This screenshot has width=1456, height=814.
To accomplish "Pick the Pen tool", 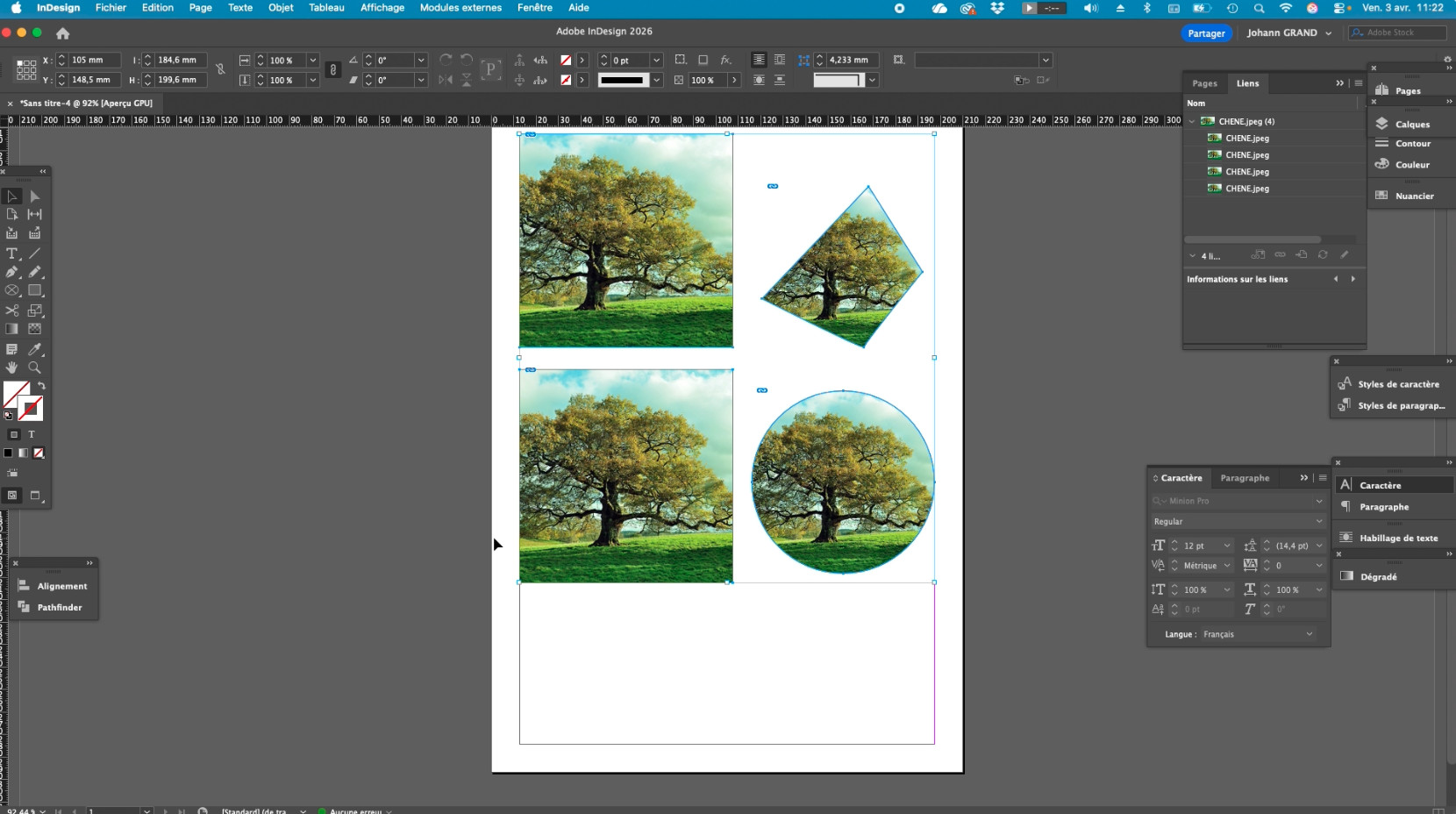I will click(x=12, y=272).
